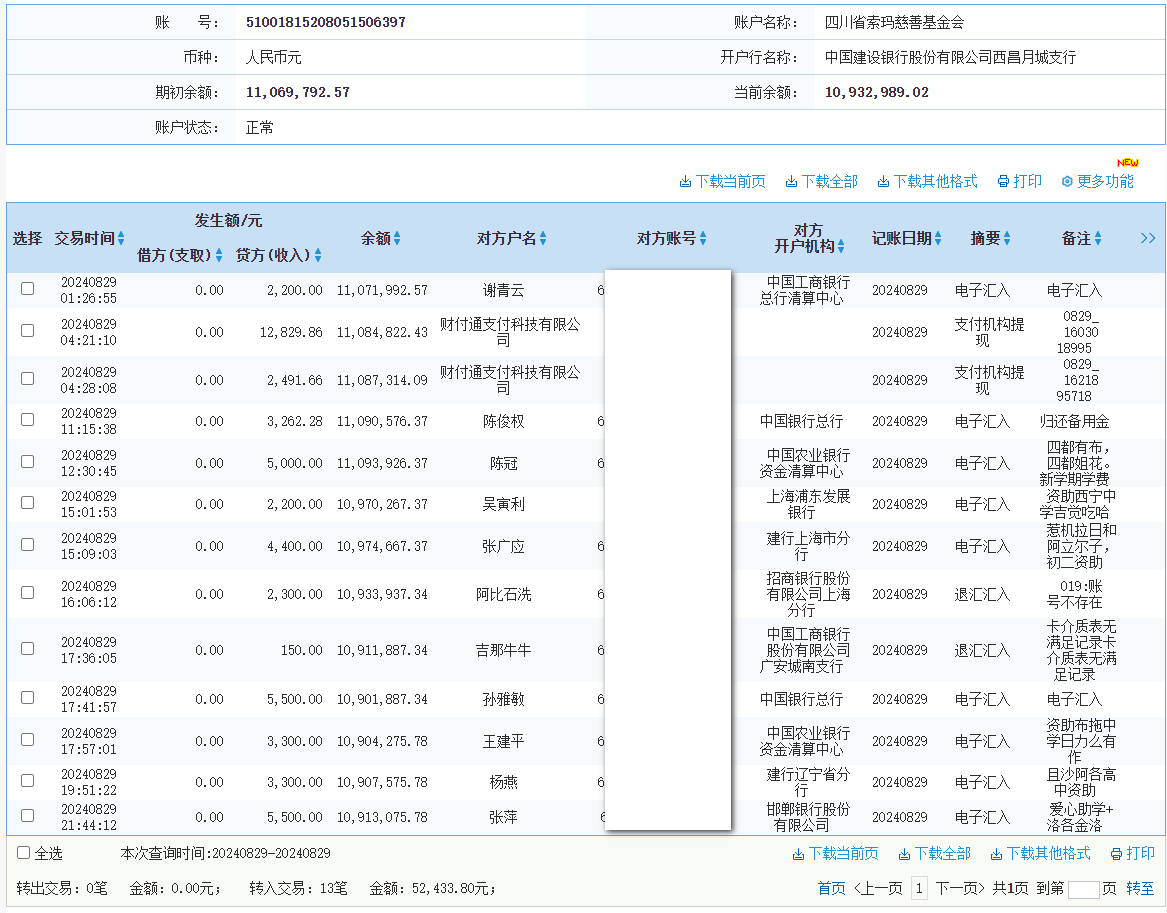Check the 吉那牛牛 transaction row checkbox
Screen dimensions: 1167x913
click(28, 649)
